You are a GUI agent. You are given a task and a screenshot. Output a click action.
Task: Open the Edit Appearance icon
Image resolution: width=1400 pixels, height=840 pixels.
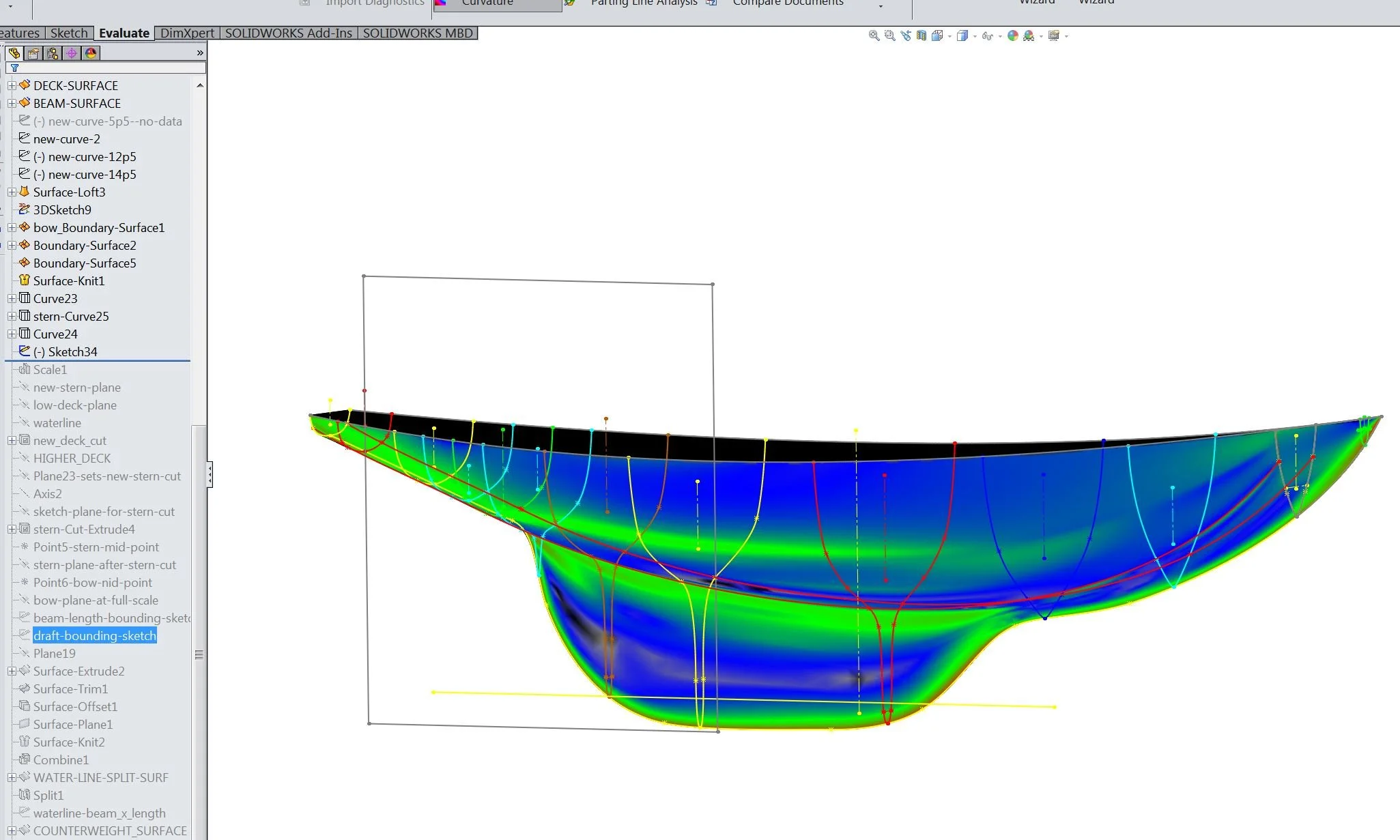(x=1012, y=35)
